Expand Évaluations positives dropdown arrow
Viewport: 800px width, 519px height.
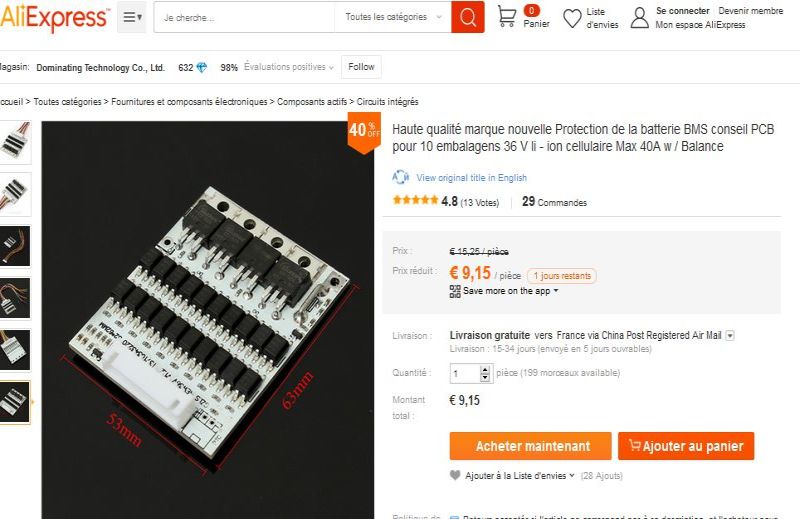click(x=331, y=67)
